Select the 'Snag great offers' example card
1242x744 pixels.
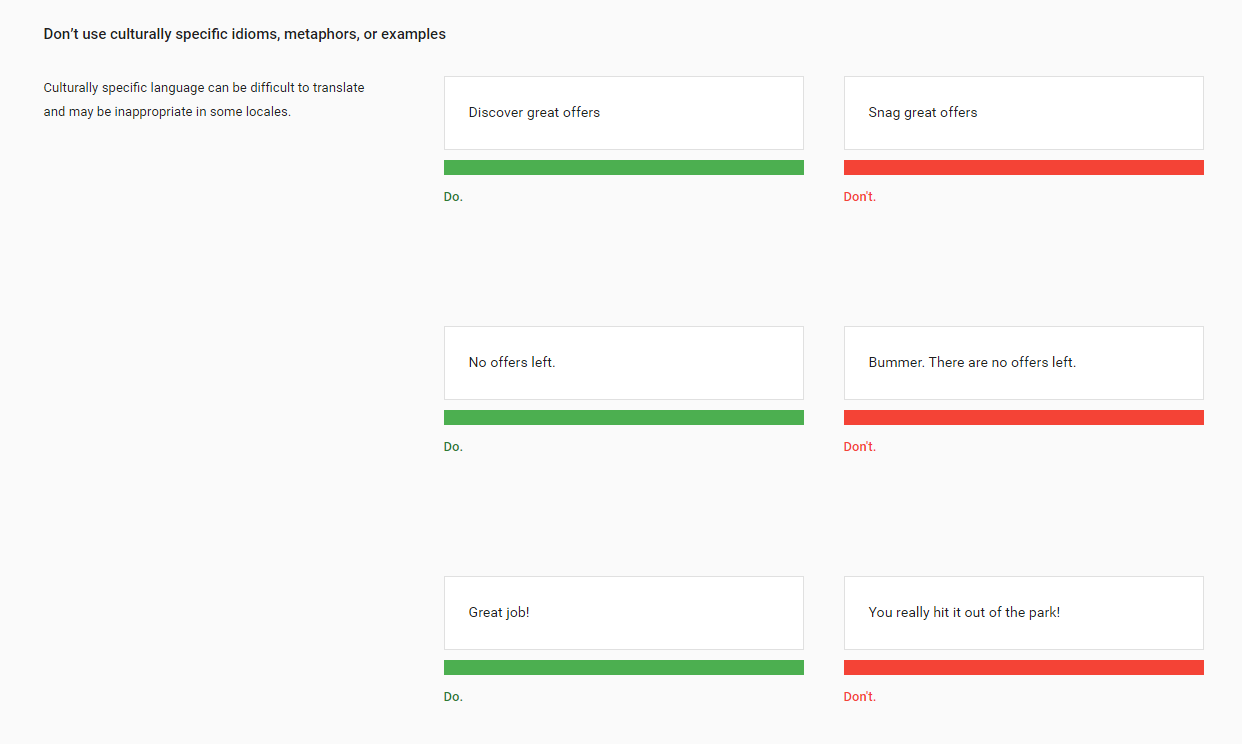(1023, 113)
